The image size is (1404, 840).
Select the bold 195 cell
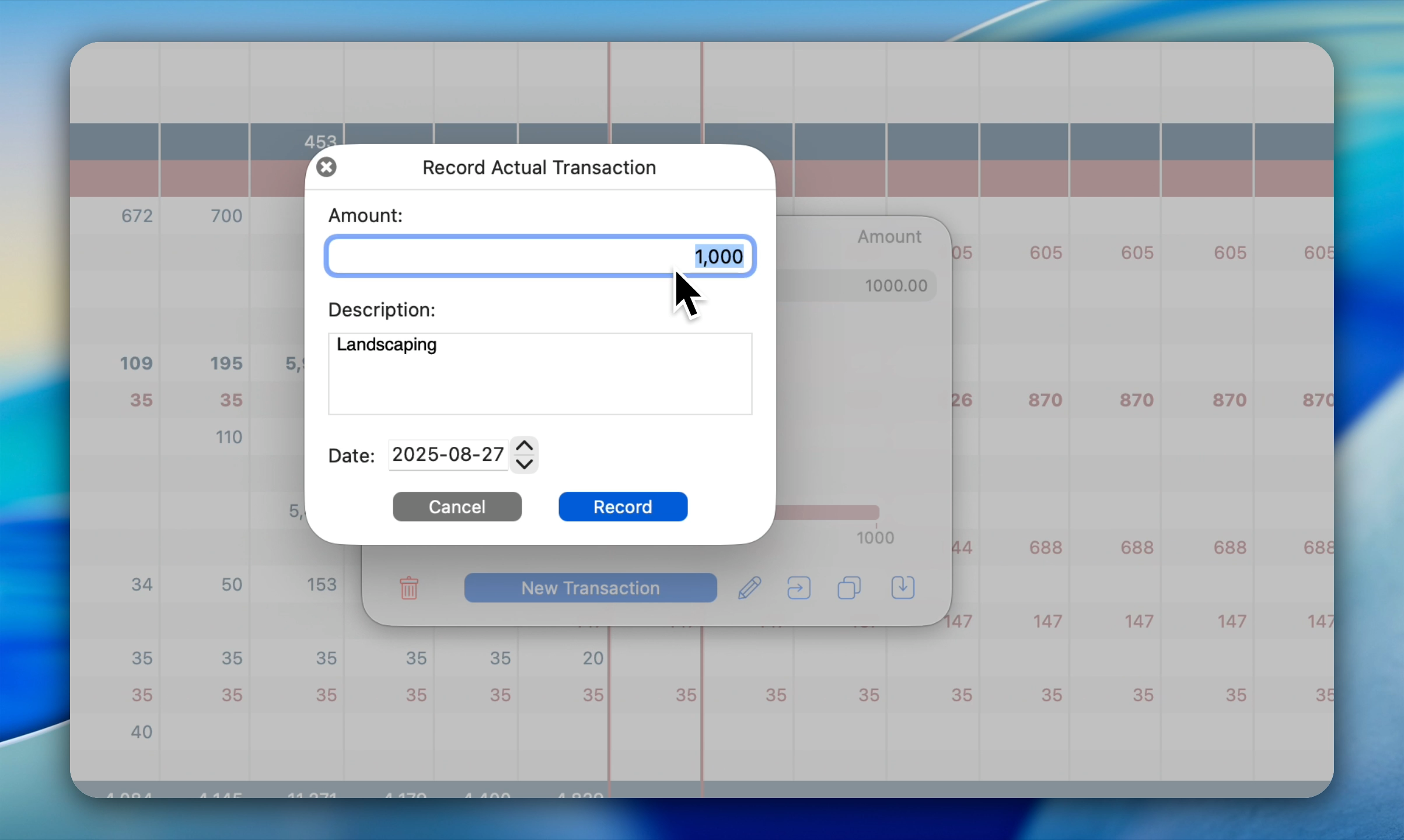226,363
